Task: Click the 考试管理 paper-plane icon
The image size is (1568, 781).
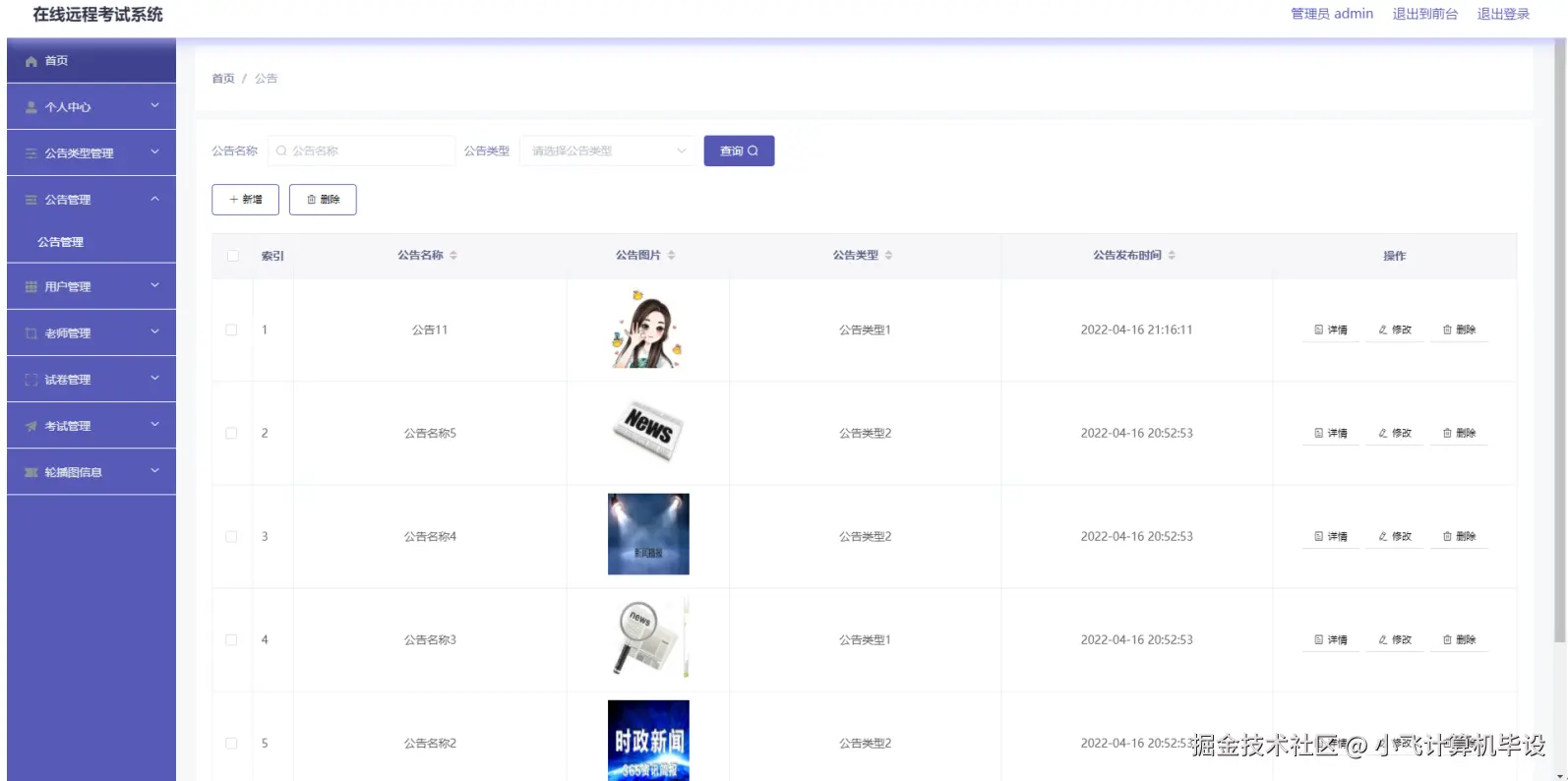Action: click(x=31, y=426)
